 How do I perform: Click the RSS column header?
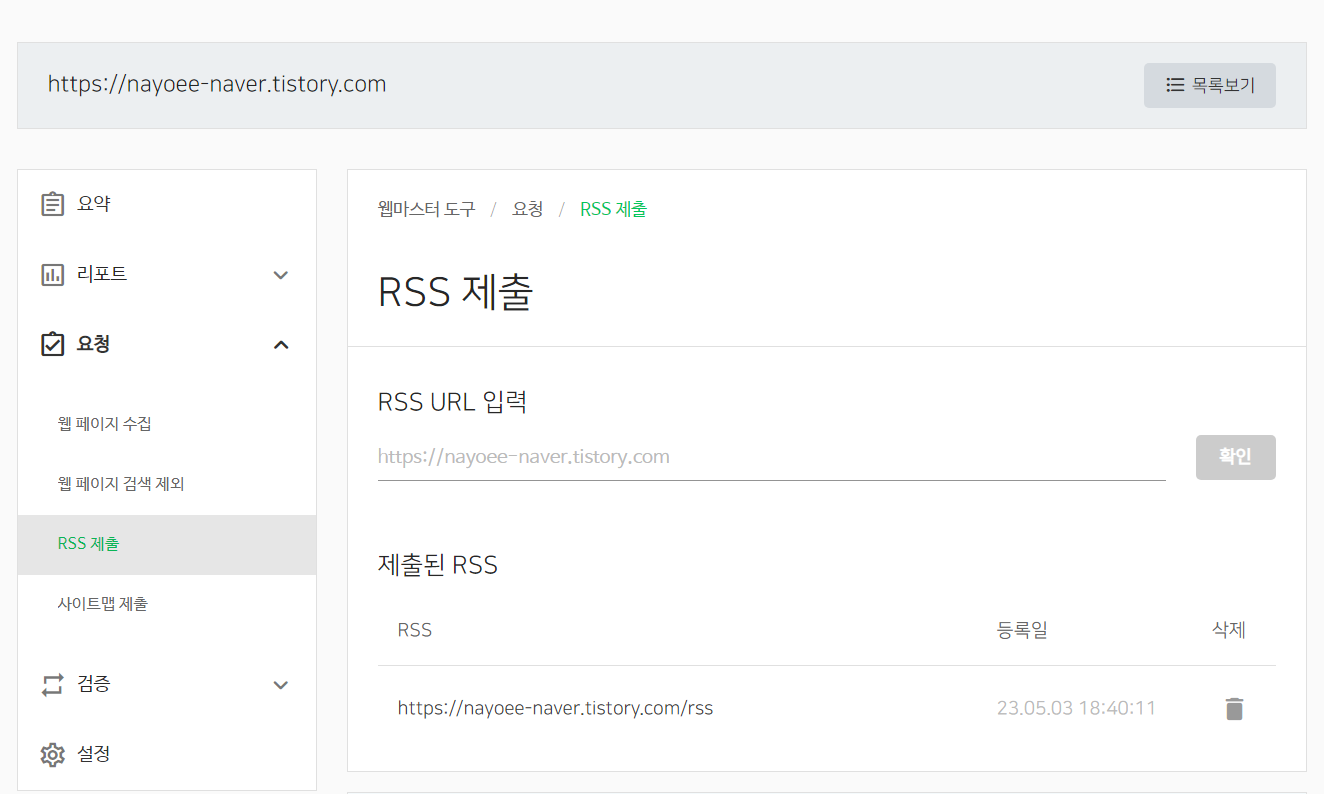click(415, 630)
